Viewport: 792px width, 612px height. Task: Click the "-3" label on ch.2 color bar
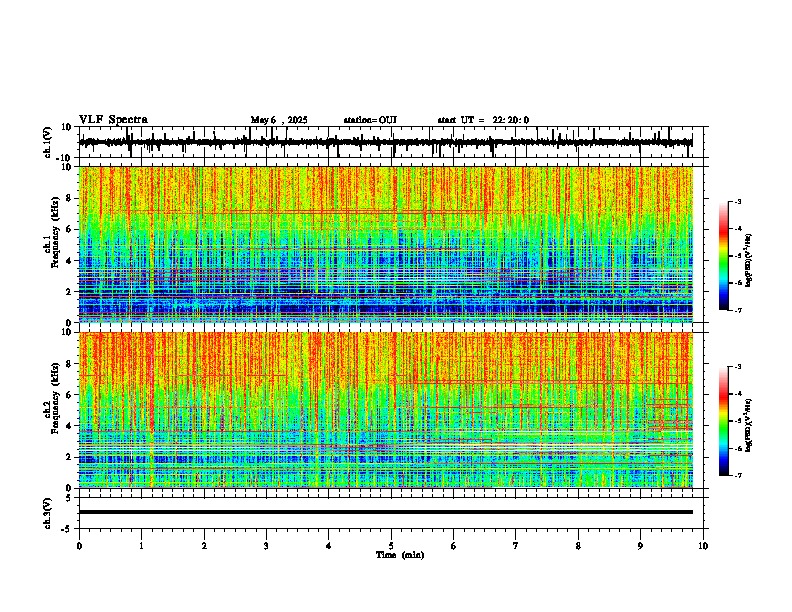point(737,367)
